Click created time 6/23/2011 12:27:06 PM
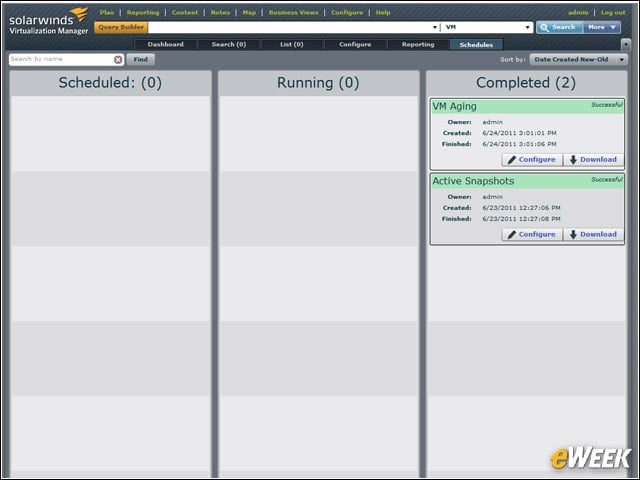Screen dimensions: 640x480 coord(521,208)
